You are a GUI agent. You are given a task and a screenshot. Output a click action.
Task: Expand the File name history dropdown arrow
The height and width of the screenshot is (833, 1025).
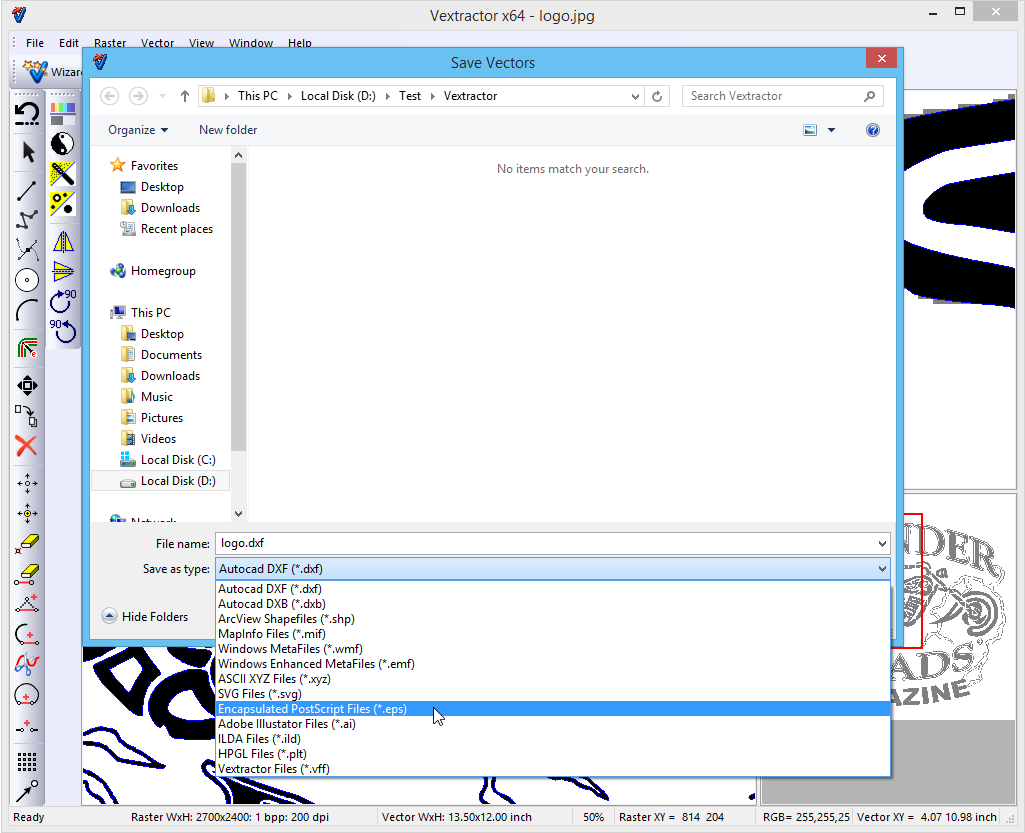coord(881,544)
